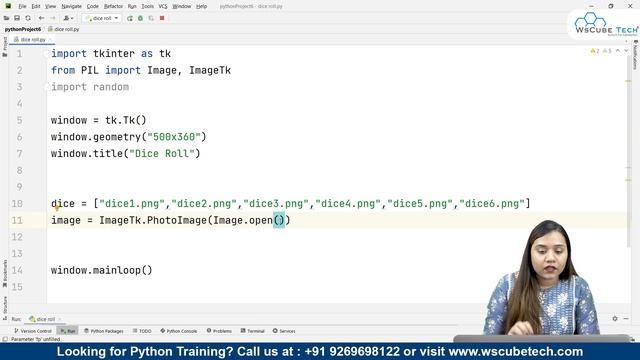Go to next highlighted error arrow
This screenshot has width=640, height=360.
click(626, 51)
